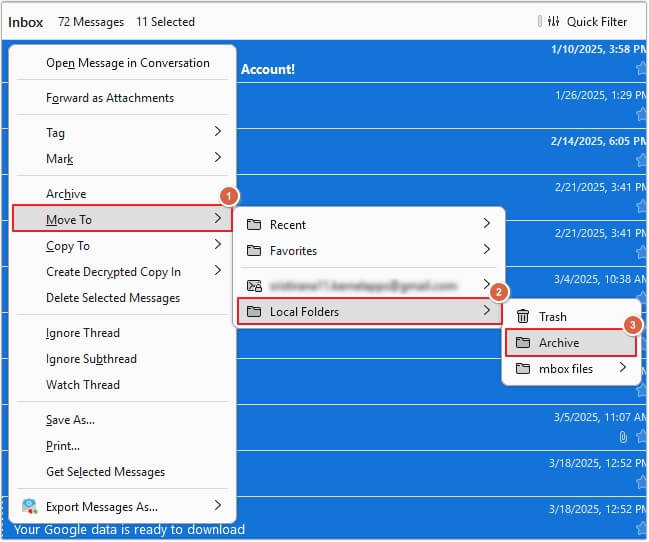Viewport: 649px width, 542px height.
Task: Click the Gmail account mail icon
Action: [x=254, y=285]
